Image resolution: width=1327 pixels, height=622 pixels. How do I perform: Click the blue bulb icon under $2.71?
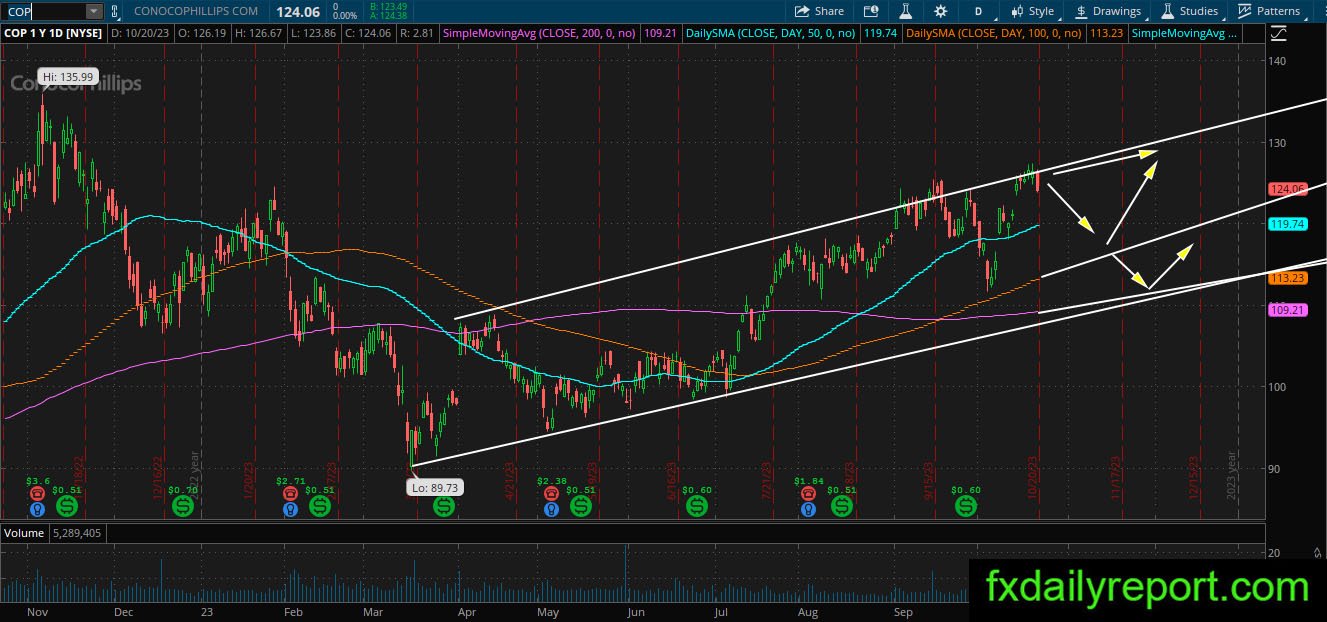pyautogui.click(x=290, y=508)
